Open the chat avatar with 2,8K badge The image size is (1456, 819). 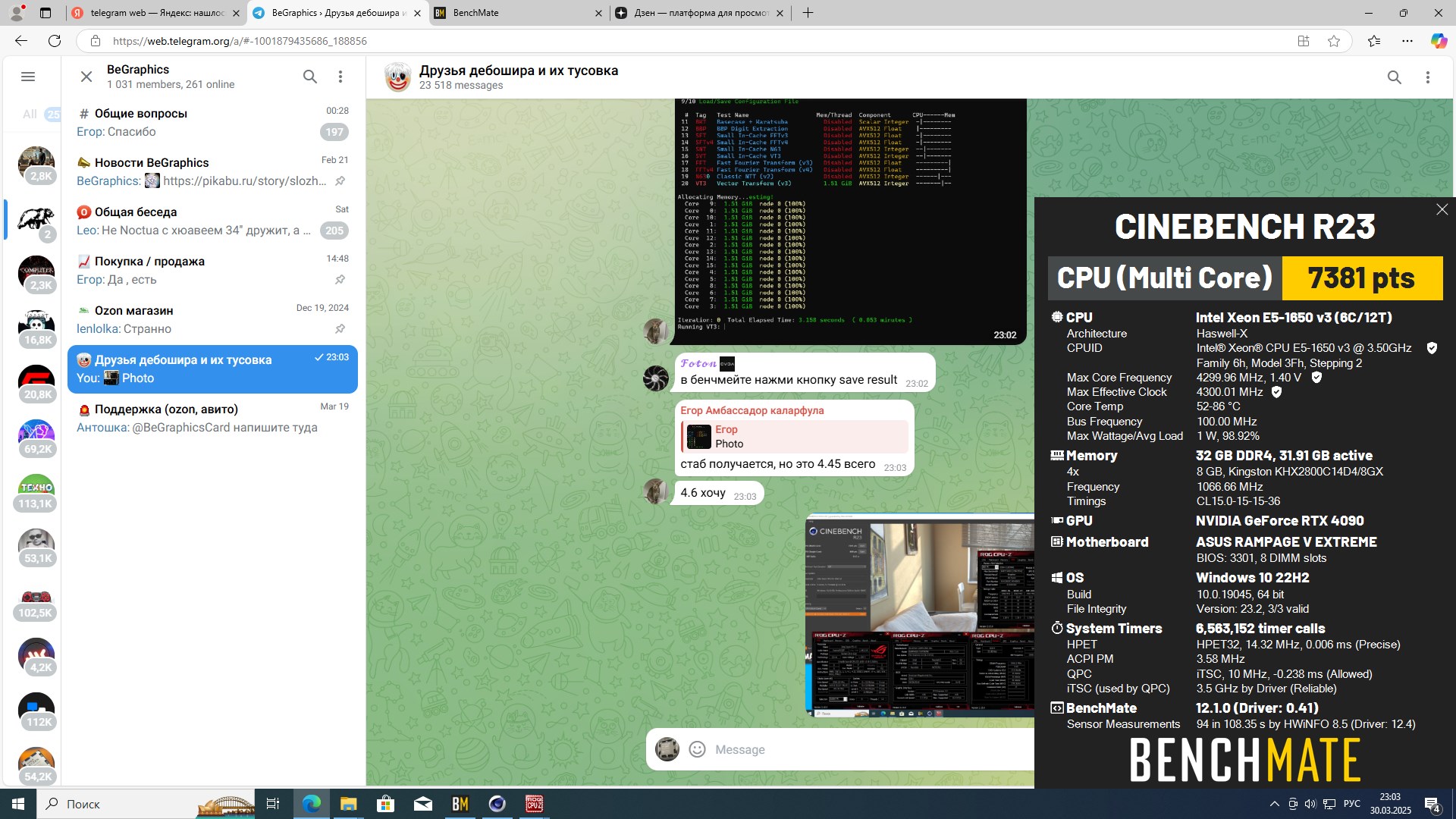36,165
